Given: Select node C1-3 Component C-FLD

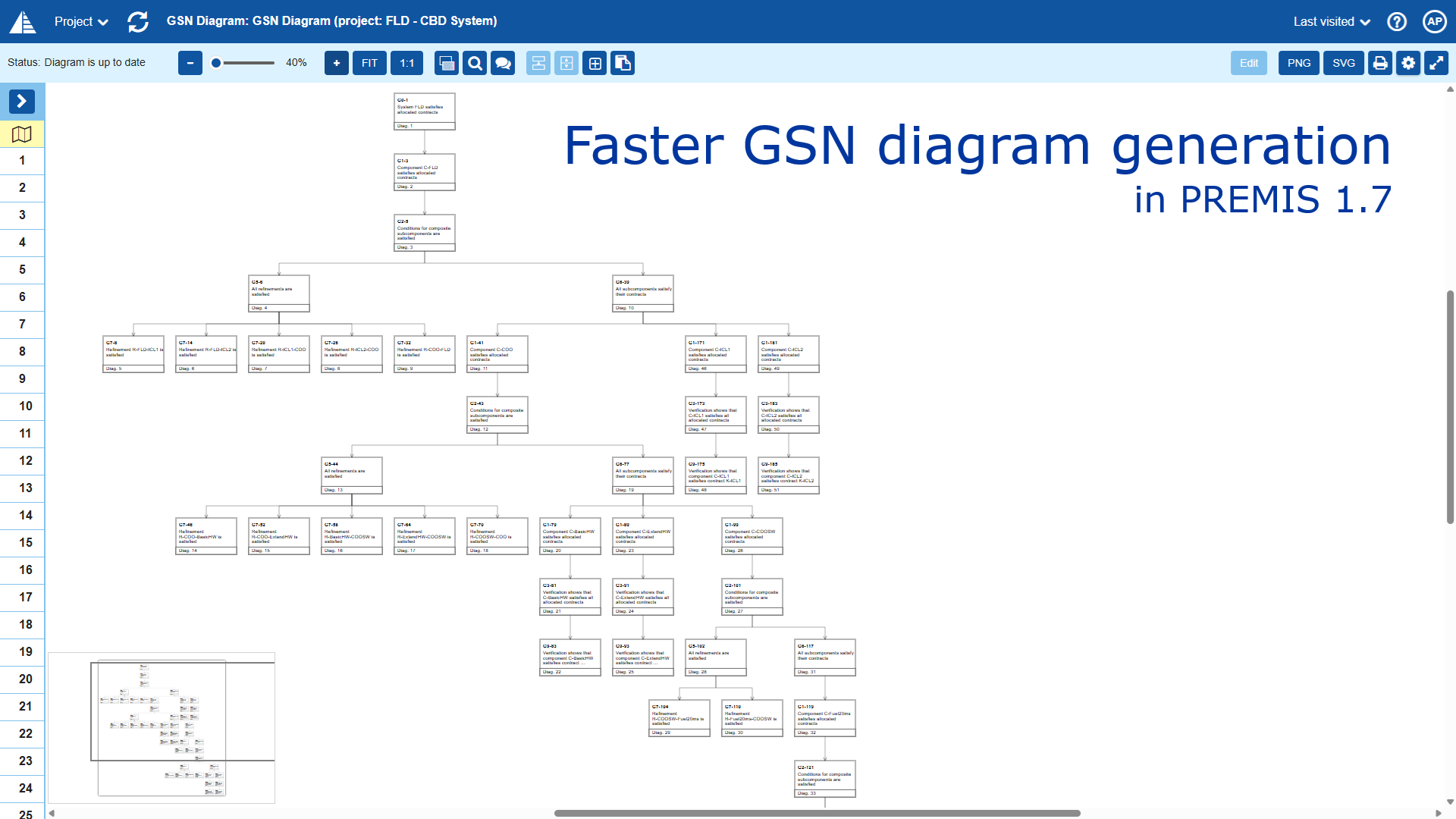Looking at the screenshot, I should pos(425,172).
